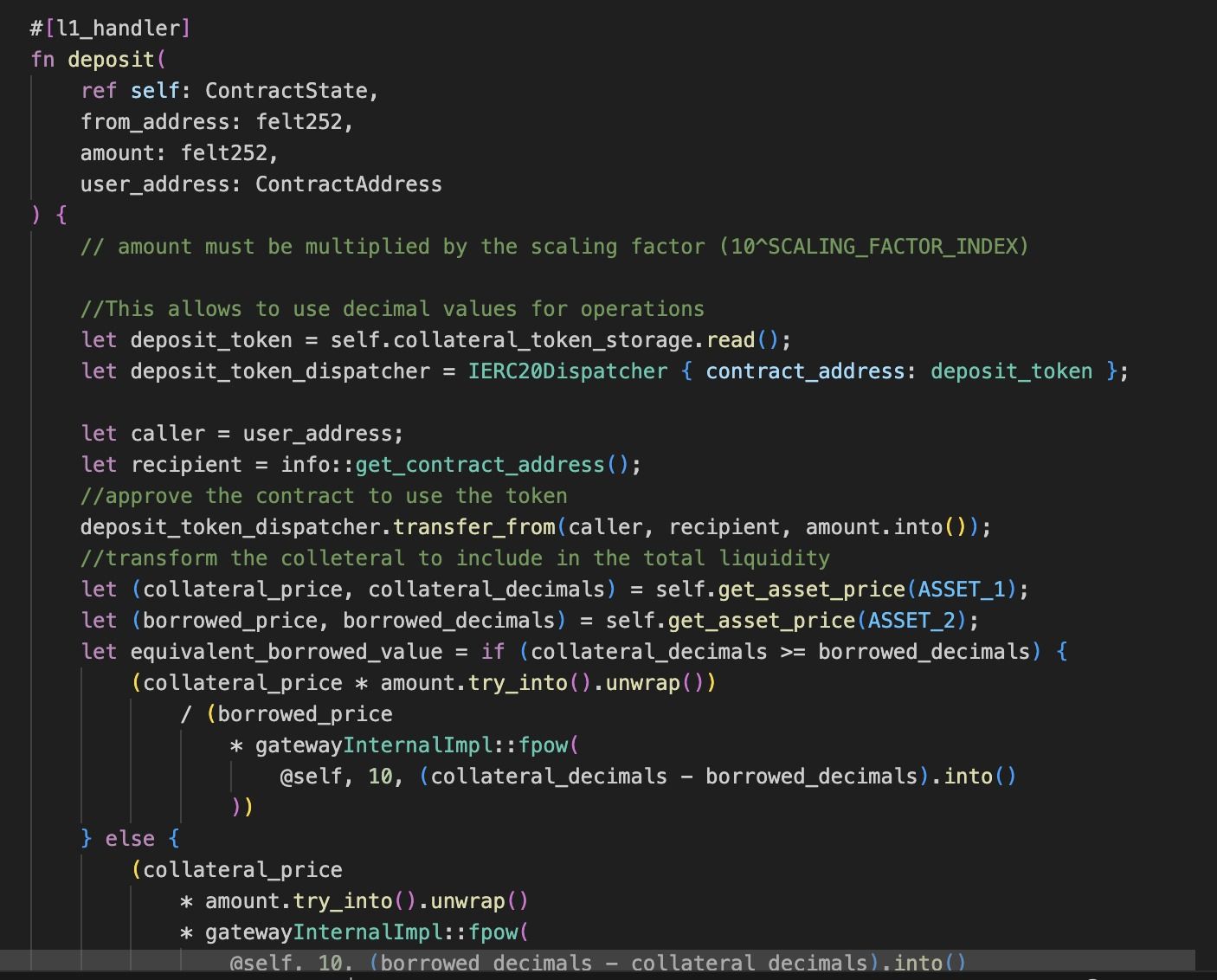This screenshot has width=1217, height=980.
Task: Click the 'equivalent_borrowed_value' variable name
Action: click(287, 652)
